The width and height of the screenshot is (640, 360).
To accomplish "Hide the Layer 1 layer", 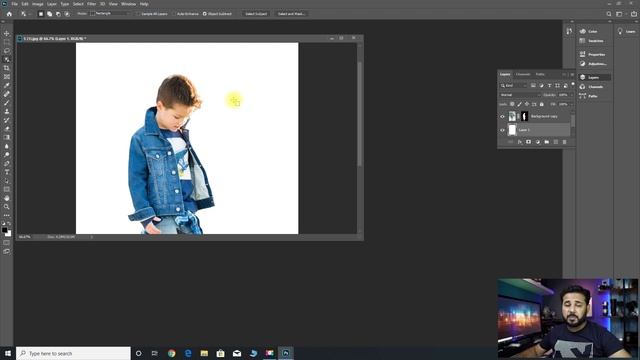I will coord(502,130).
